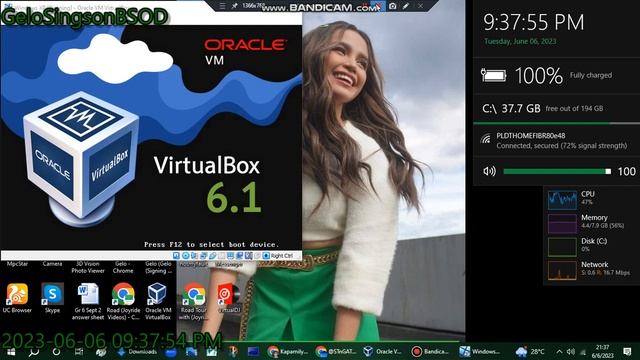Mute using the speaker icon beside volume slider
The image size is (640, 360).
pyautogui.click(x=489, y=171)
